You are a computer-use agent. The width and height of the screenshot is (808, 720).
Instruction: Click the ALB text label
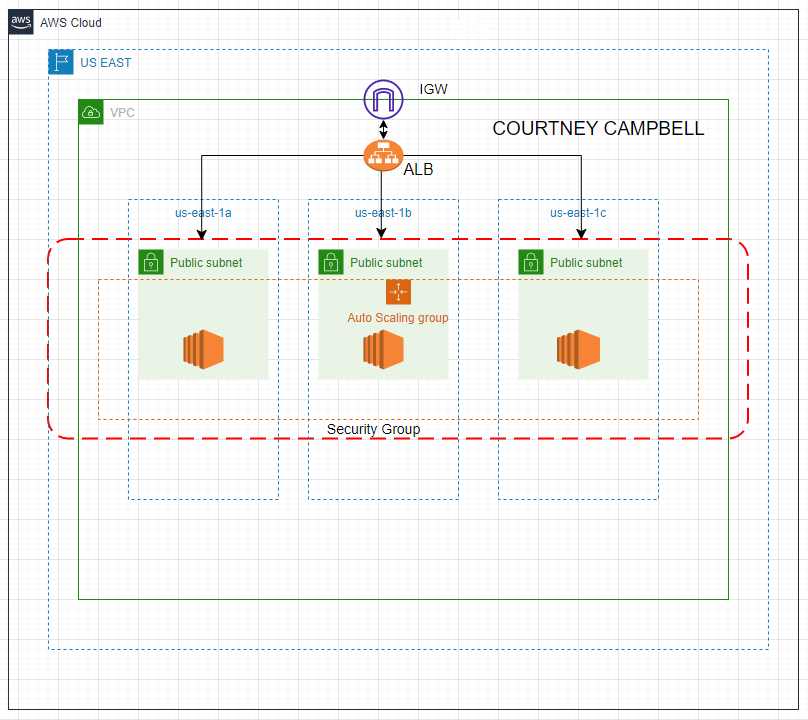point(419,169)
